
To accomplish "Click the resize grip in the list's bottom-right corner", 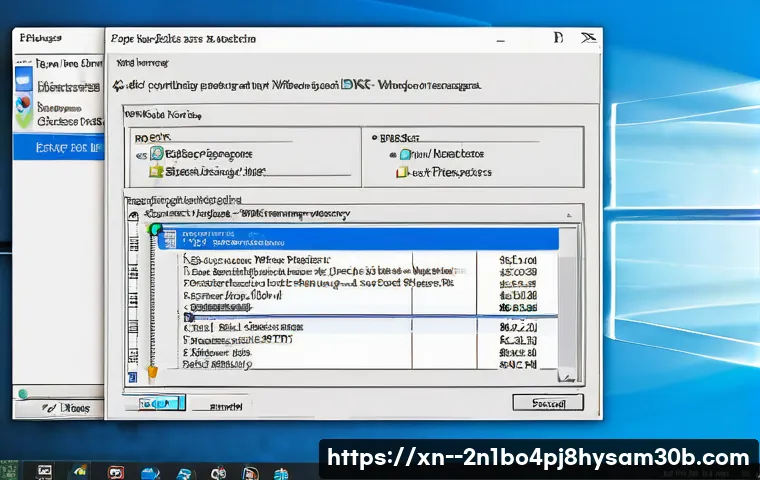I will [567, 376].
